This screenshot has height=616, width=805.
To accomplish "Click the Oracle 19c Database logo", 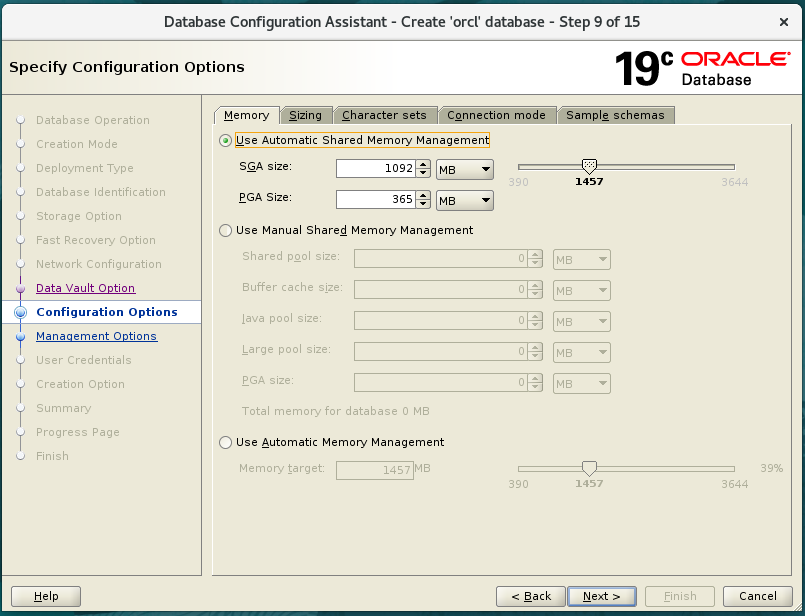I will click(x=702, y=68).
